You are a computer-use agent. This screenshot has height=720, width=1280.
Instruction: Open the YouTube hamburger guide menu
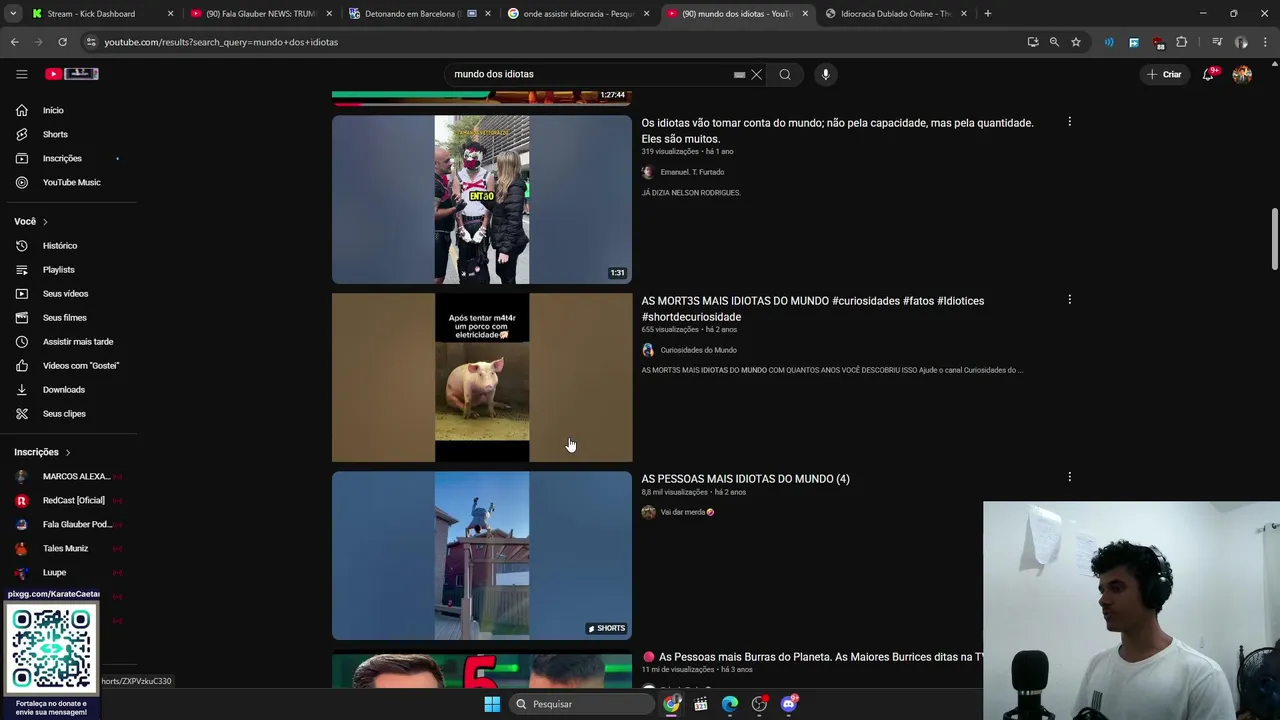click(x=21, y=74)
